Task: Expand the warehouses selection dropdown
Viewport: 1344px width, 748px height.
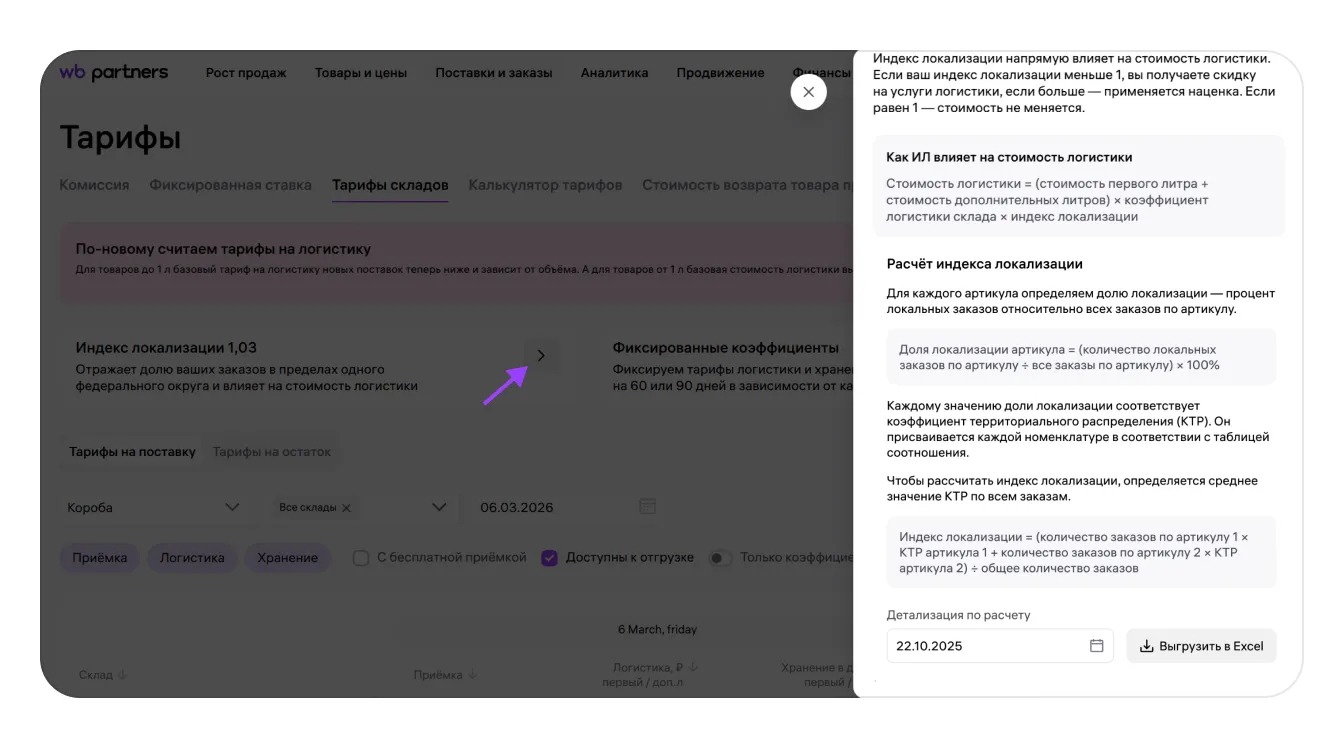Action: click(438, 507)
